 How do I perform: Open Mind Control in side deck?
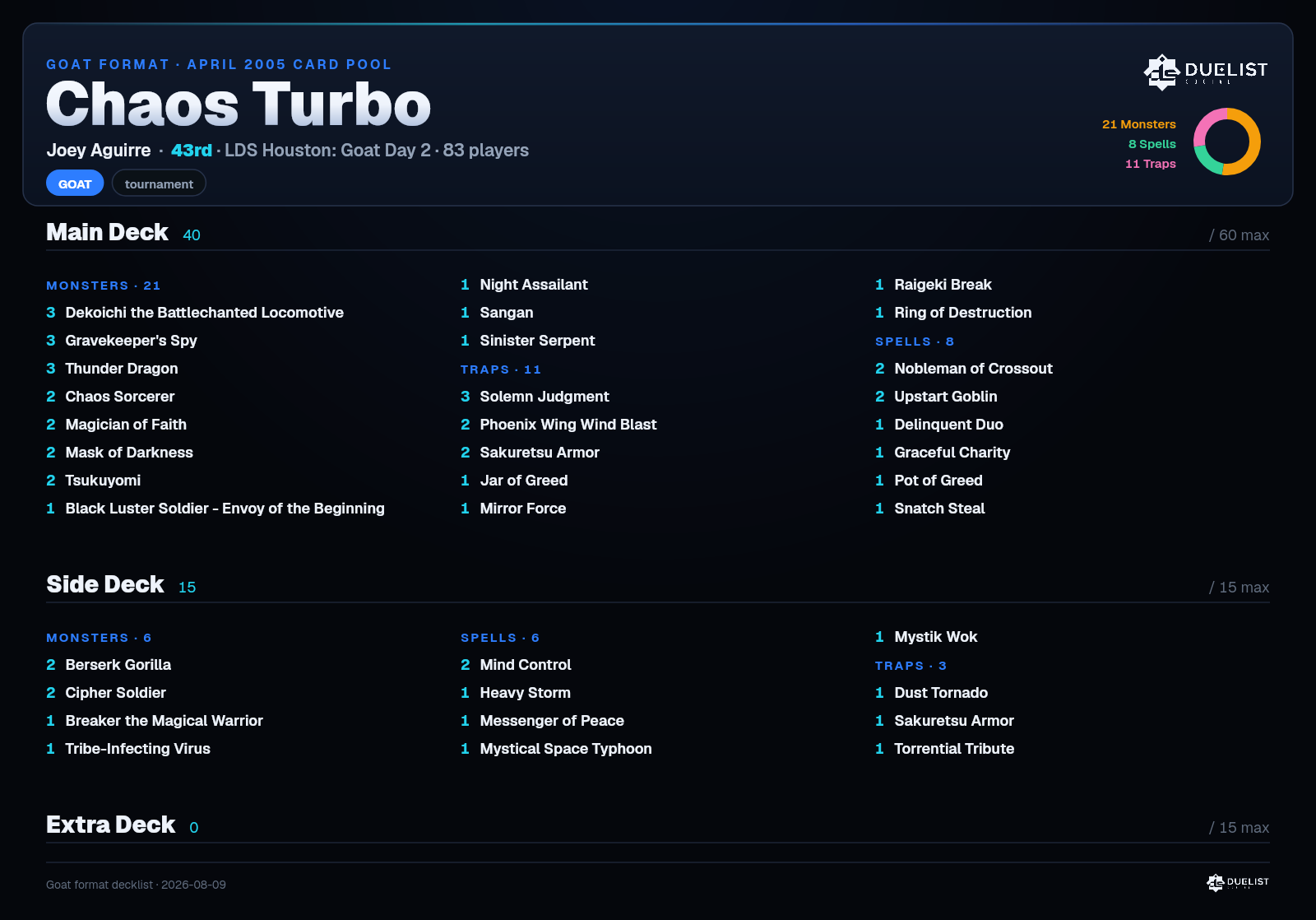click(x=525, y=665)
